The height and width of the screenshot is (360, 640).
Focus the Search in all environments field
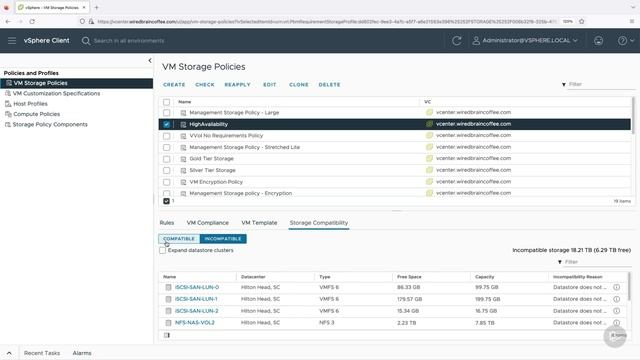coord(129,41)
